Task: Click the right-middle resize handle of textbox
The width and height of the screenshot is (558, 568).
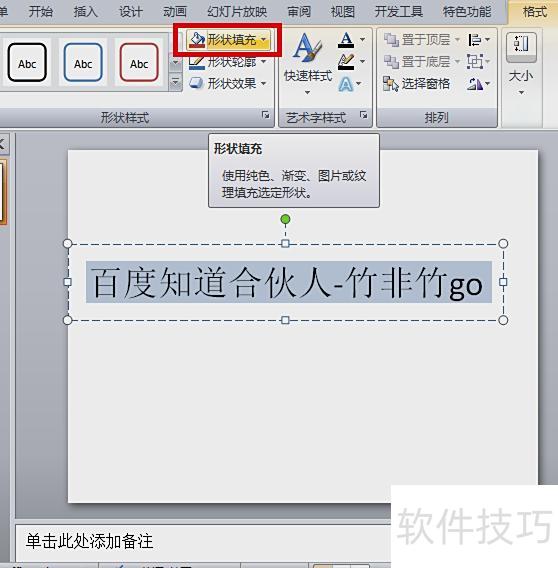Action: [x=503, y=282]
